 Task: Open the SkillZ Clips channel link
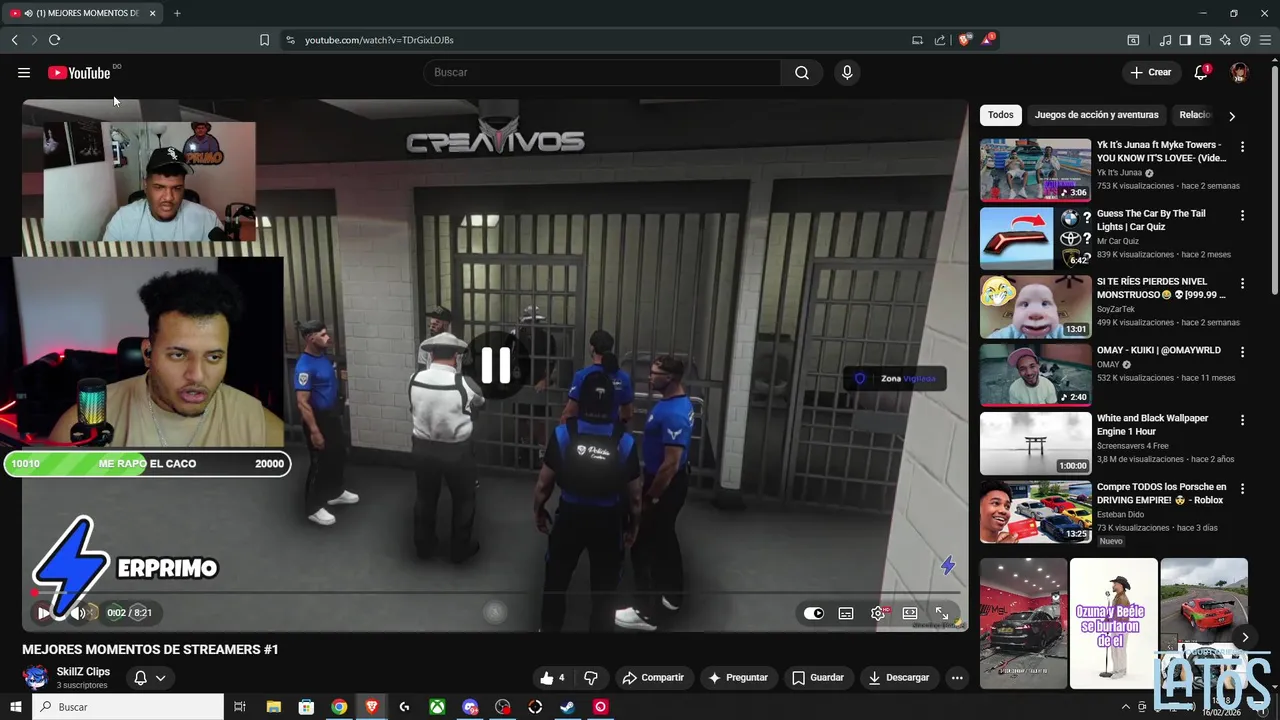coord(83,672)
